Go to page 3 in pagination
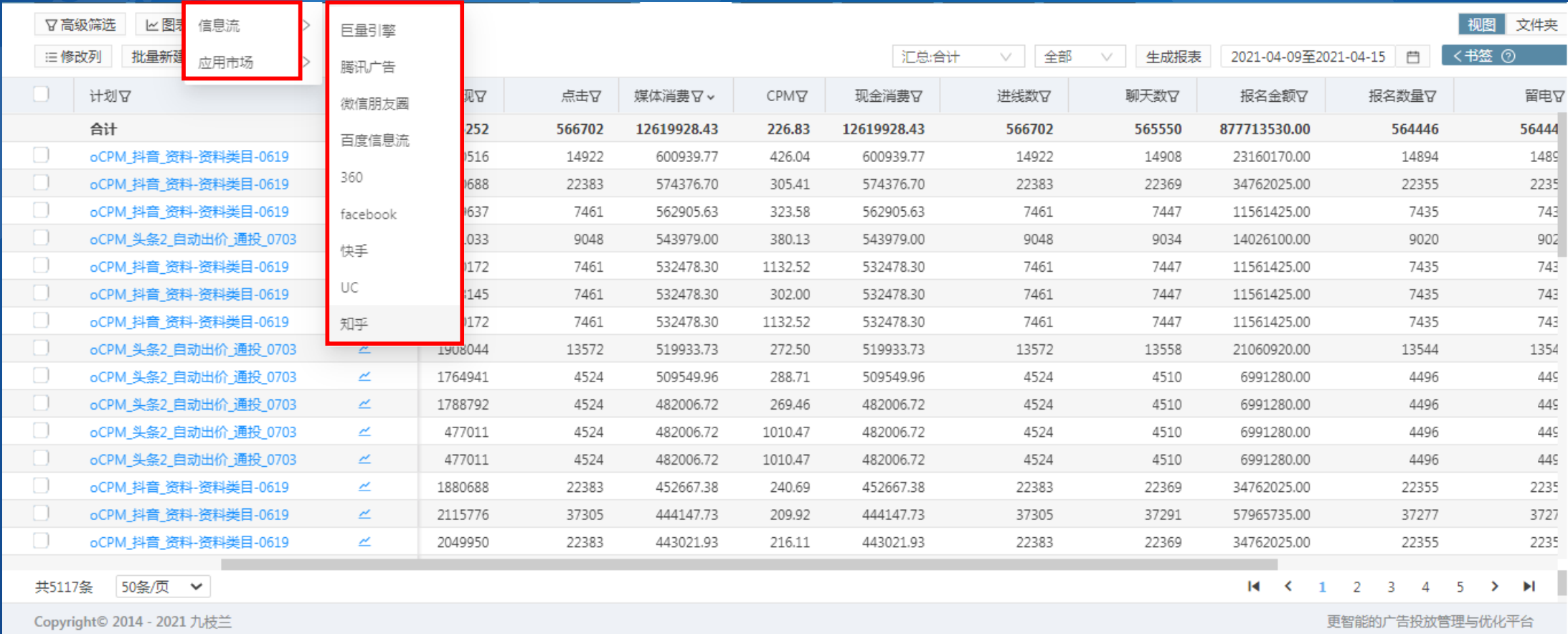This screenshot has height=634, width=1568. click(x=1391, y=587)
